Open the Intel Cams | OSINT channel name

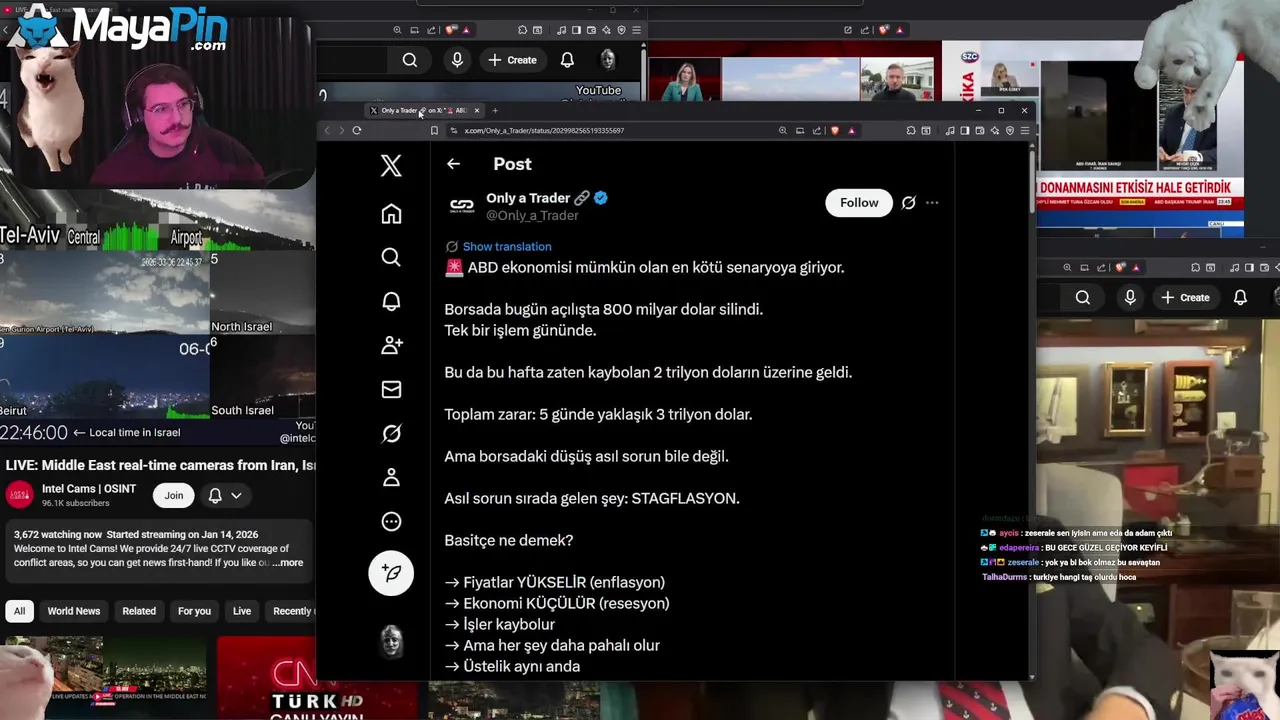click(x=89, y=488)
